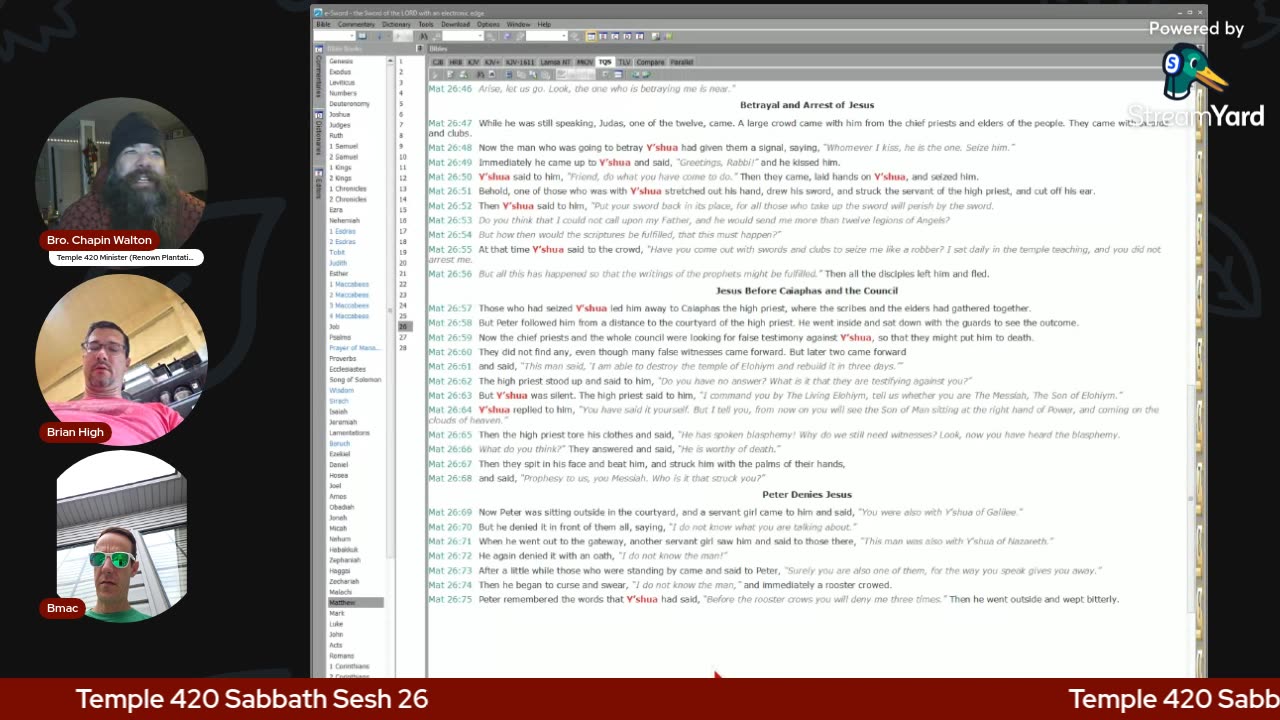Click the binoculars search icon in main toolbar
This screenshot has width=1280, height=720.
(x=424, y=36)
